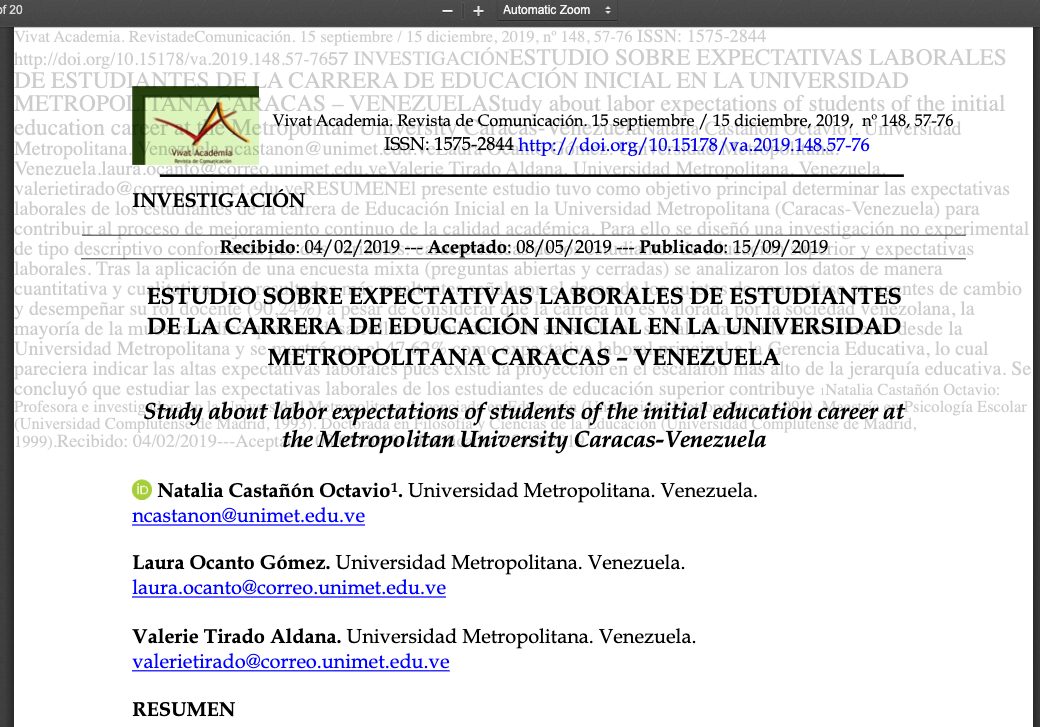Click the "Recibido: 04/02/2019" date
1040x727 pixels.
pyautogui.click(x=310, y=247)
